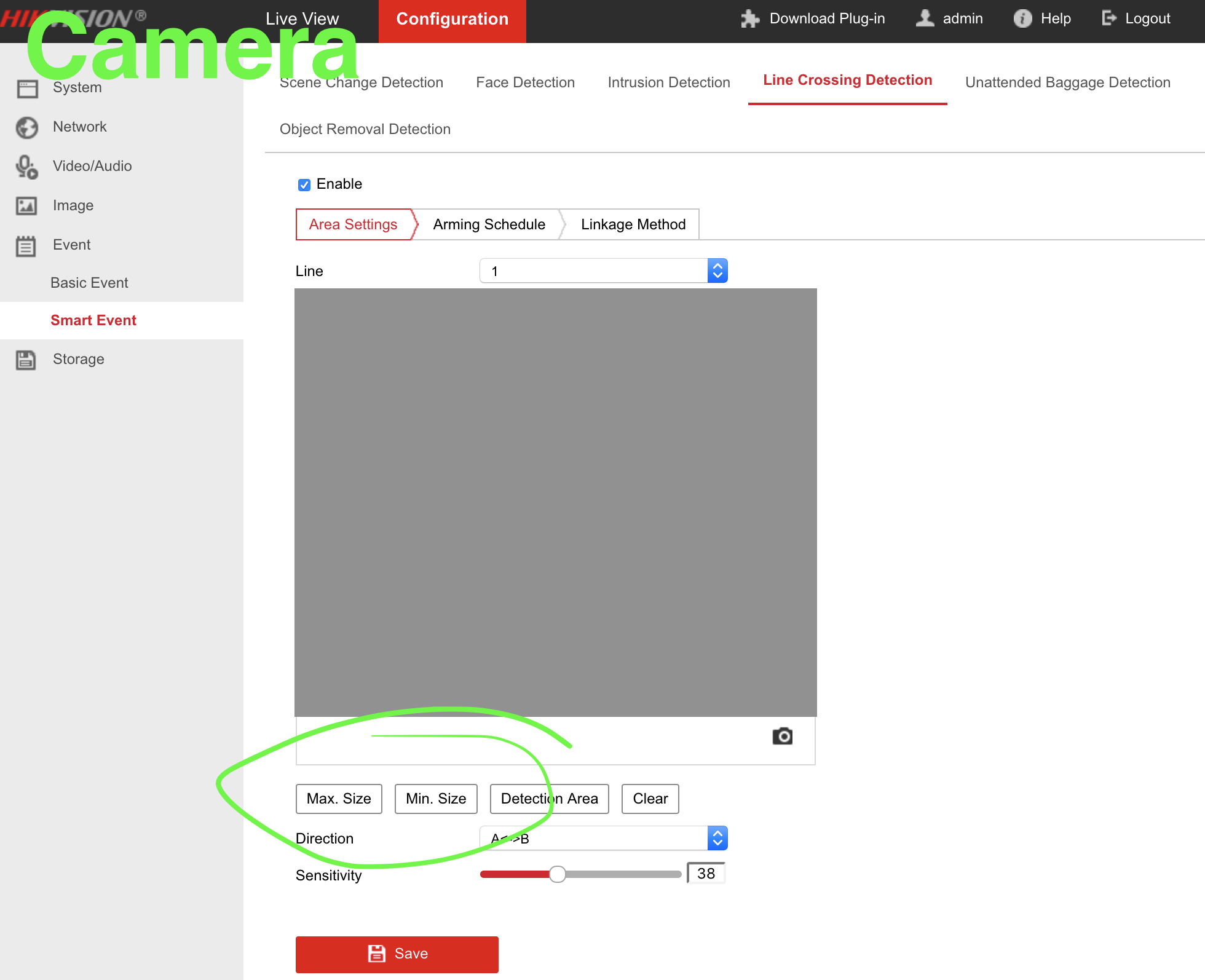Click the Save button
The image size is (1205, 980).
point(397,954)
